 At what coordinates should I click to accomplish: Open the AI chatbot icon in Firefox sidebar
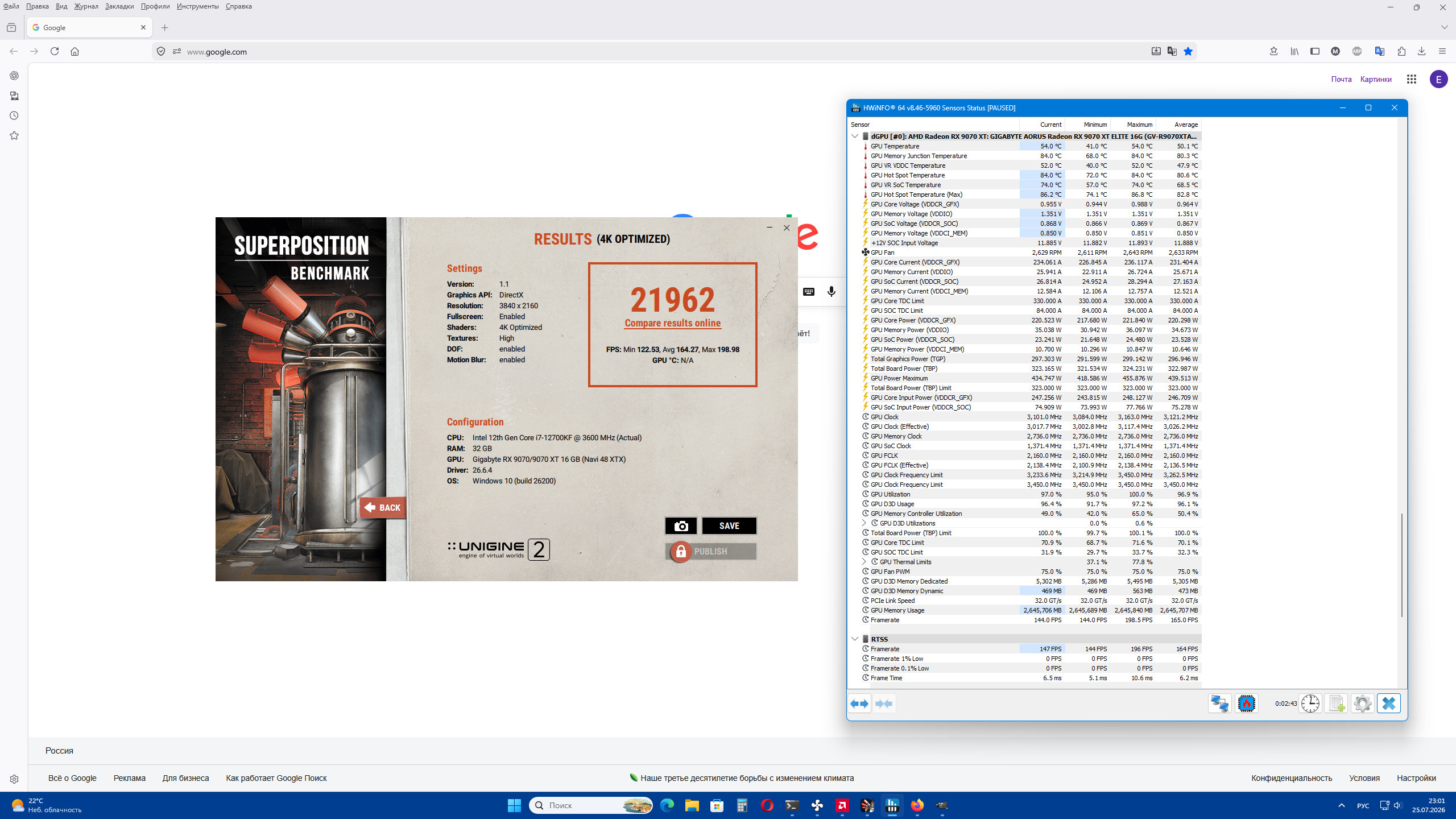[x=14, y=76]
